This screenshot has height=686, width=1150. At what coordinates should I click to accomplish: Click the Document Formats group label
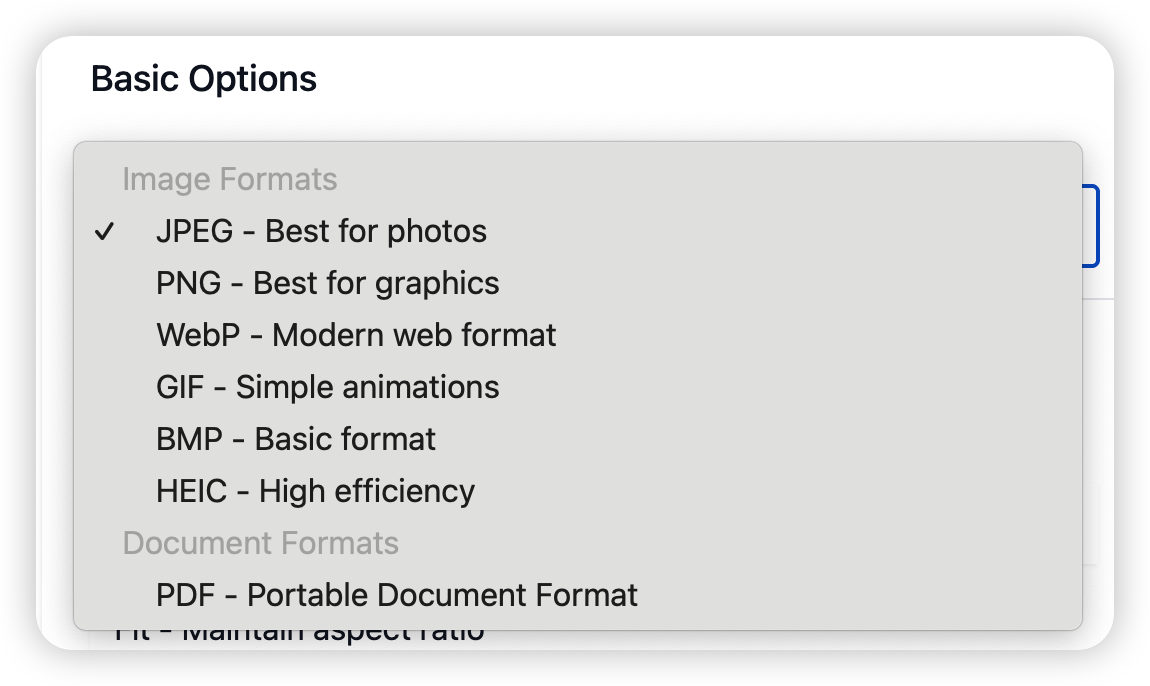pyautogui.click(x=260, y=543)
